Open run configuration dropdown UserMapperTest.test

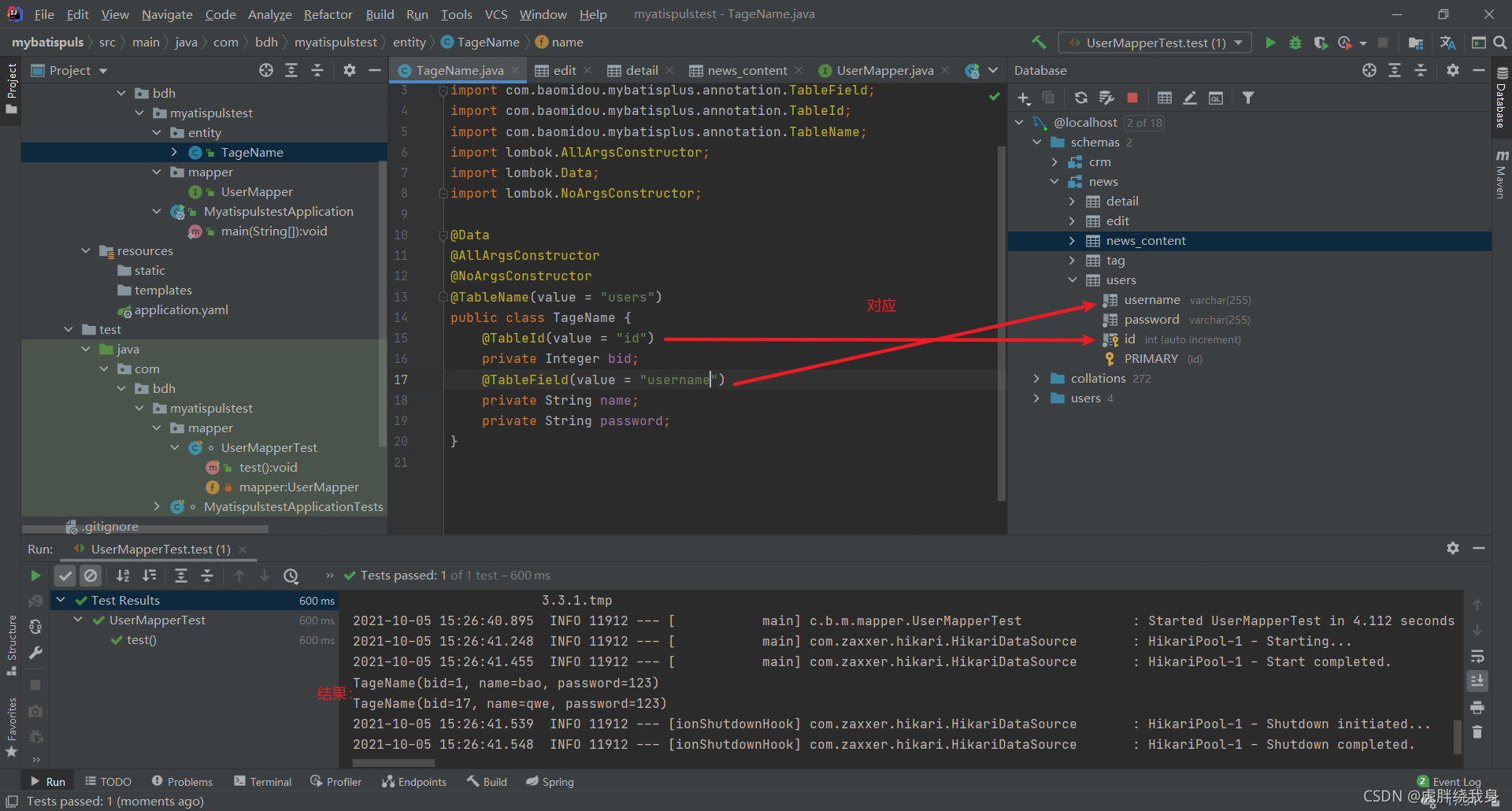(1155, 43)
